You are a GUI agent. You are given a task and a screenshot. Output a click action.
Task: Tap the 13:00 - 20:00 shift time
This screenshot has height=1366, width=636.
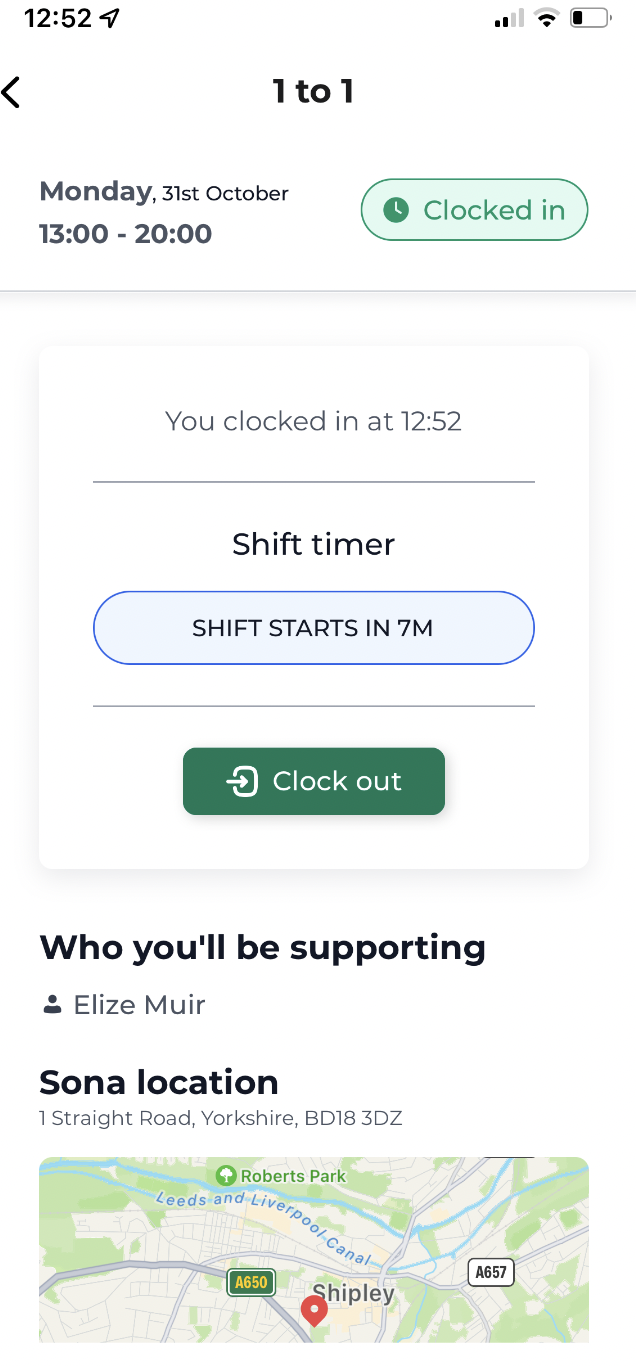click(x=125, y=233)
